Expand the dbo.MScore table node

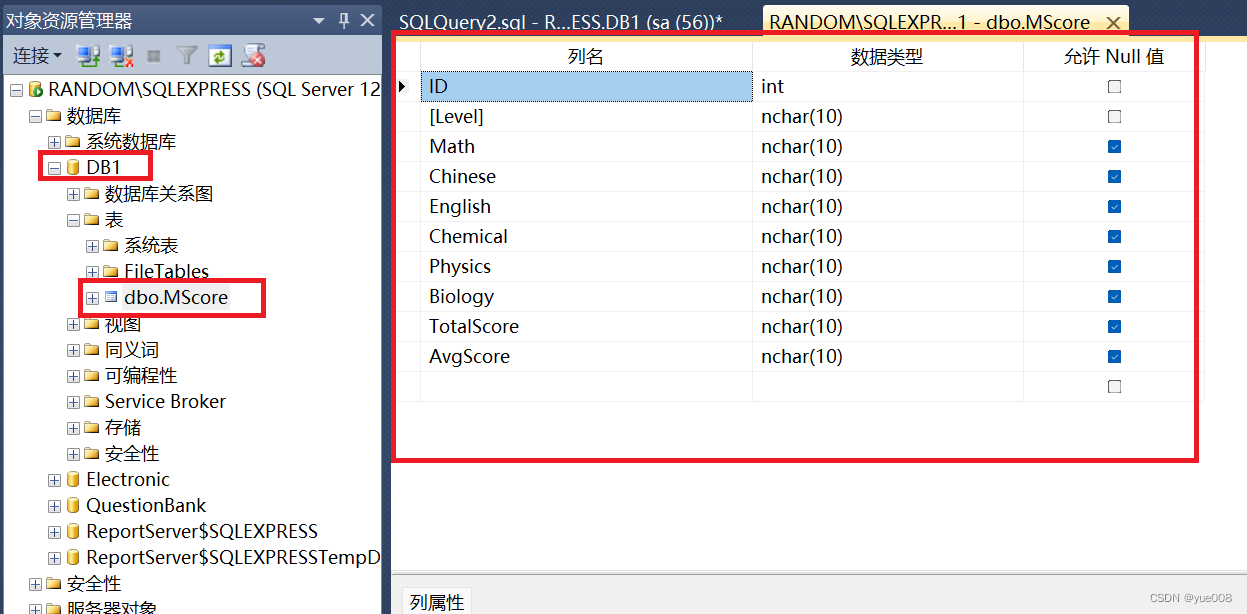pyautogui.click(x=92, y=297)
